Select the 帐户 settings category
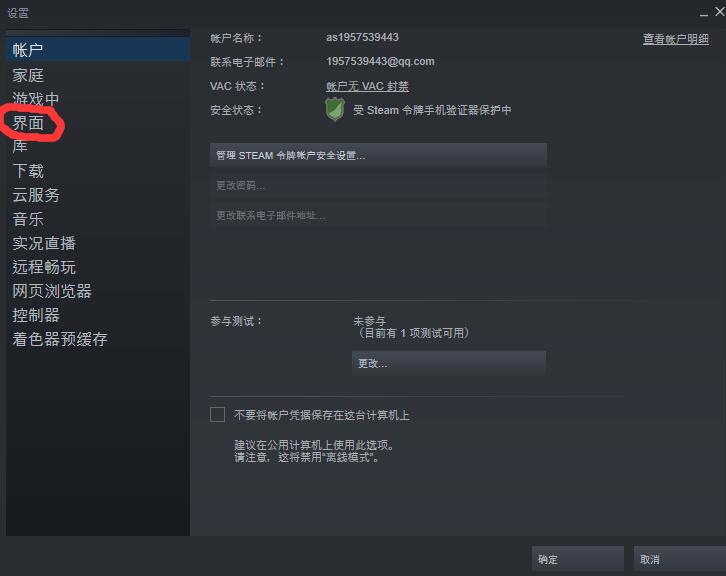The image size is (726, 576). (x=98, y=50)
